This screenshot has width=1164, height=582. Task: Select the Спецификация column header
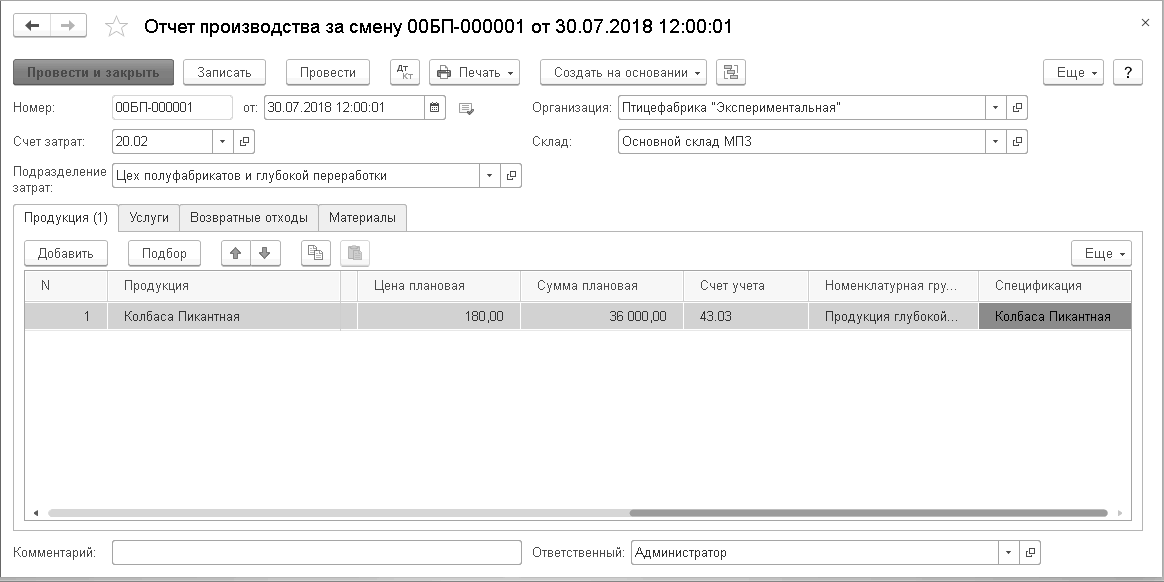click(1055, 286)
